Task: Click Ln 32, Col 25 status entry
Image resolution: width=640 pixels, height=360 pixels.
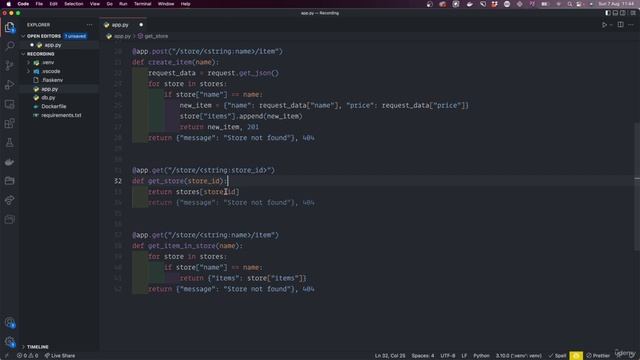Action: coord(390,356)
